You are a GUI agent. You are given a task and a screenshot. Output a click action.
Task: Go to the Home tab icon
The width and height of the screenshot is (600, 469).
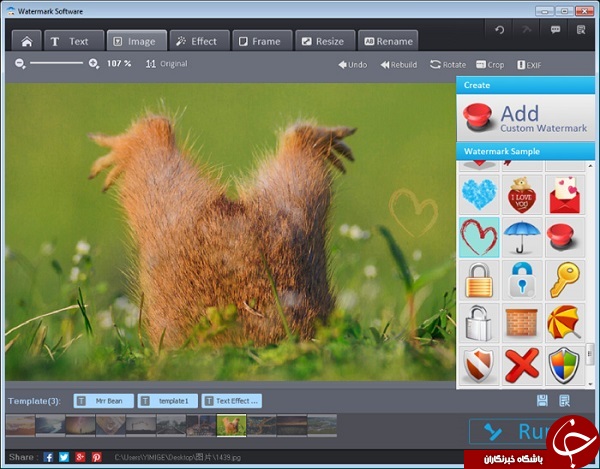coord(27,41)
